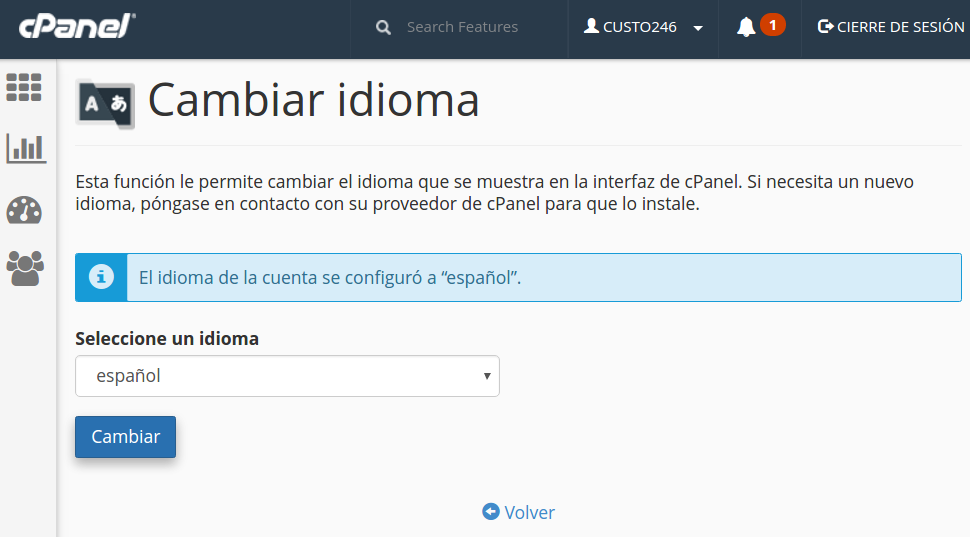Click the notifications bell icon

[746, 27]
